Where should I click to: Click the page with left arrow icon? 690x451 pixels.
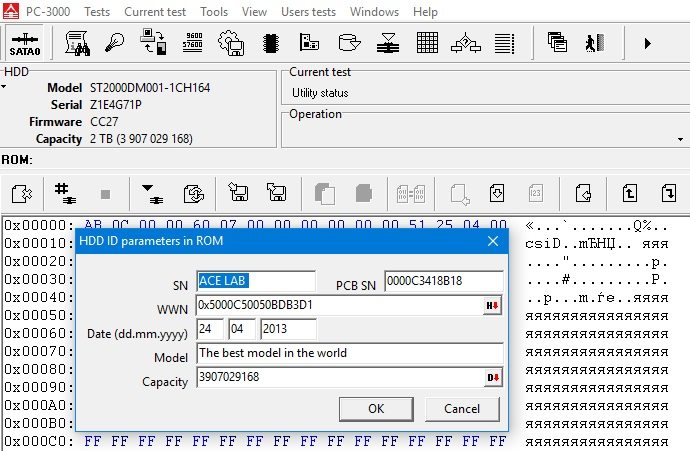(583, 193)
